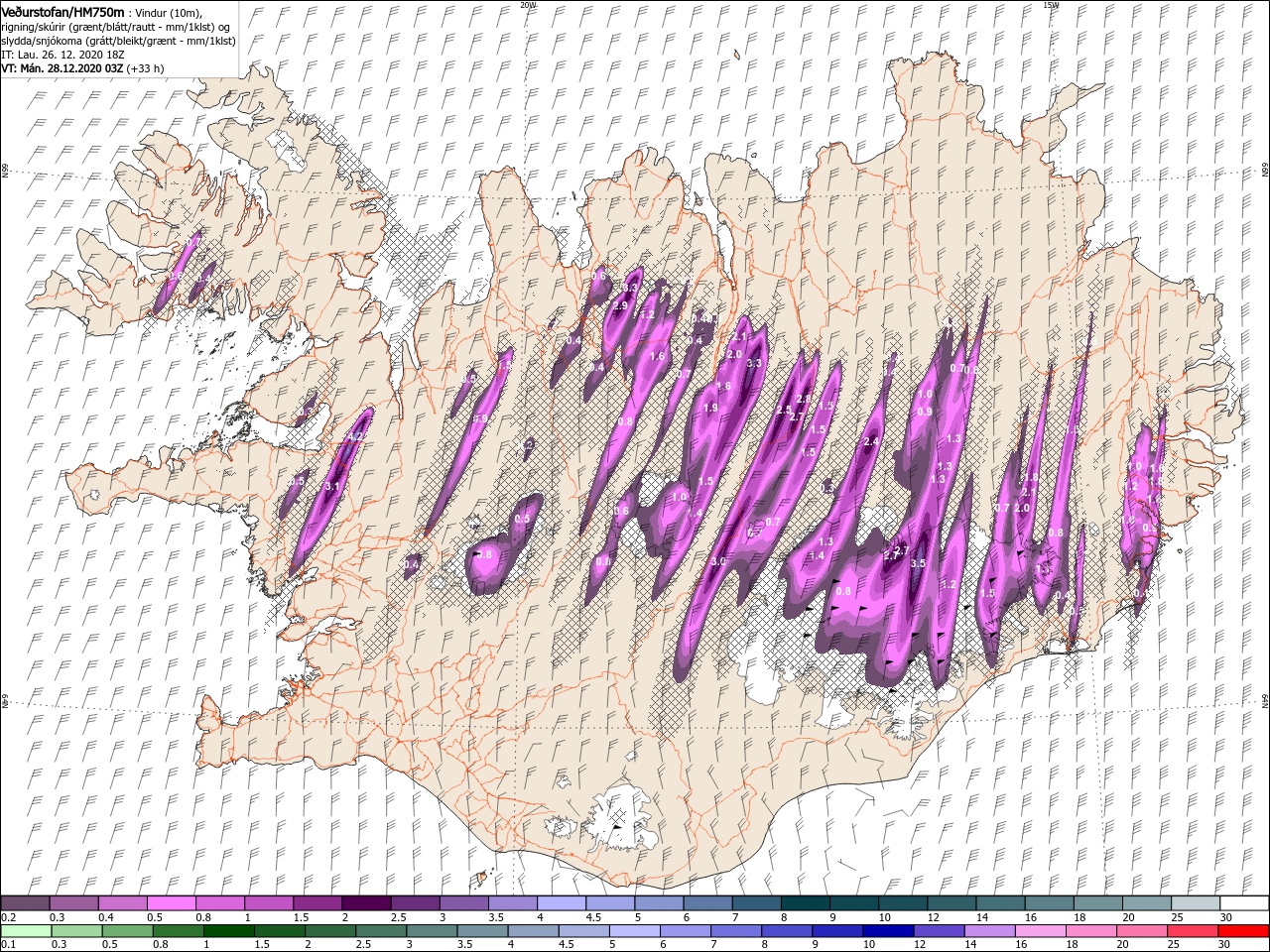Click the snow legend 0.2 to 0.3 swatch
The height and width of the screenshot is (952, 1270).
pyautogui.click(x=25, y=903)
